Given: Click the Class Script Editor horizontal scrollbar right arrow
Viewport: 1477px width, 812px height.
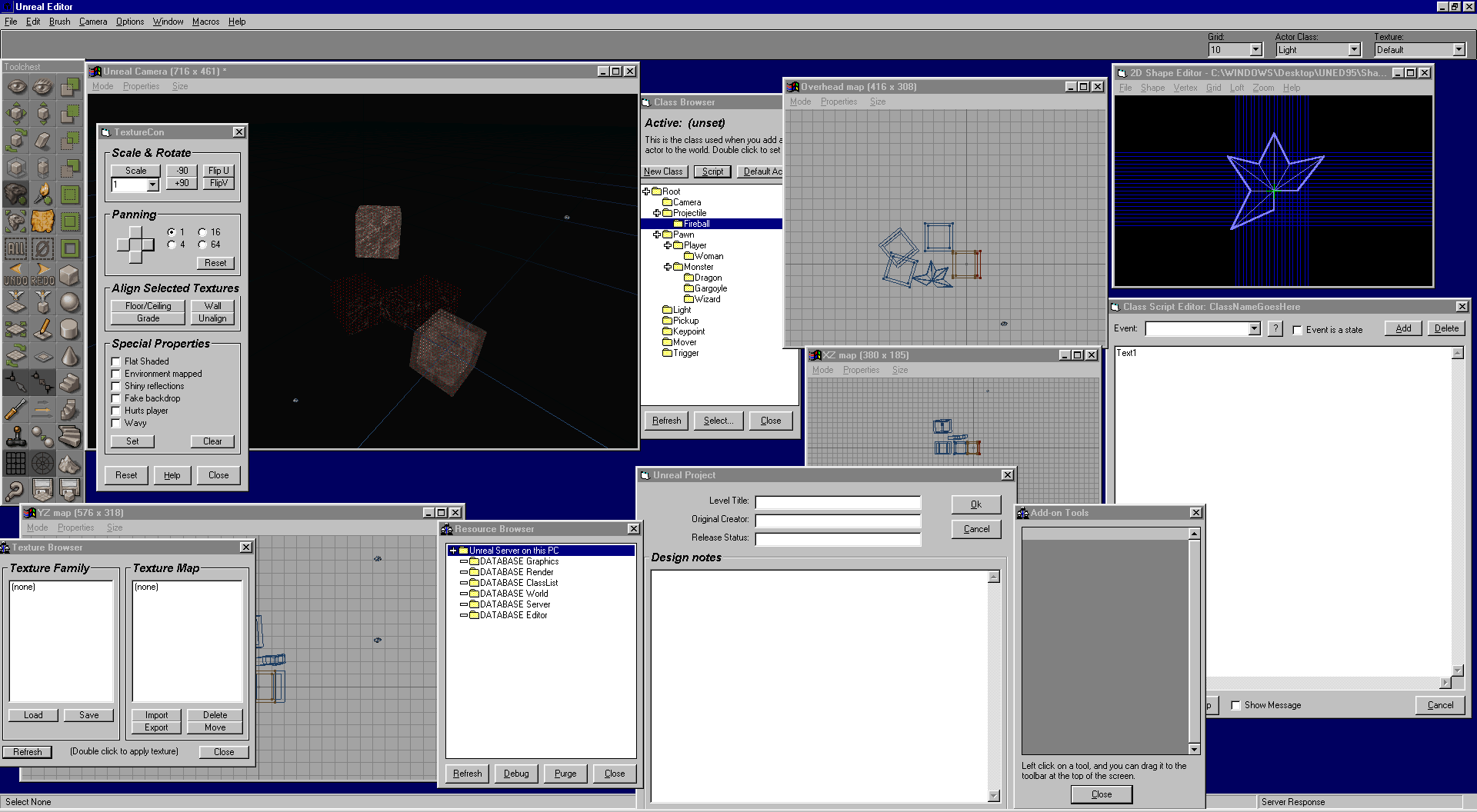Looking at the screenshot, I should pos(1445,683).
